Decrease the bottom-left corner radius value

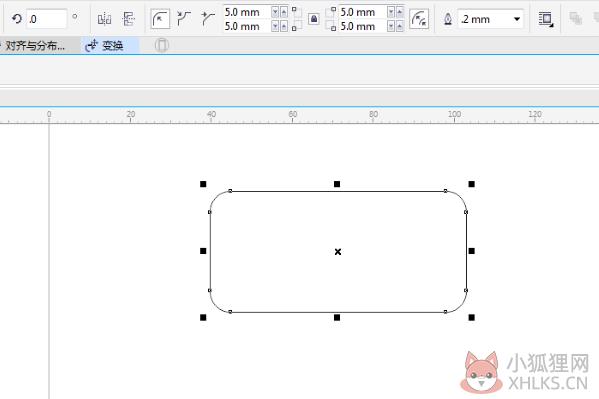click(x=275, y=26)
